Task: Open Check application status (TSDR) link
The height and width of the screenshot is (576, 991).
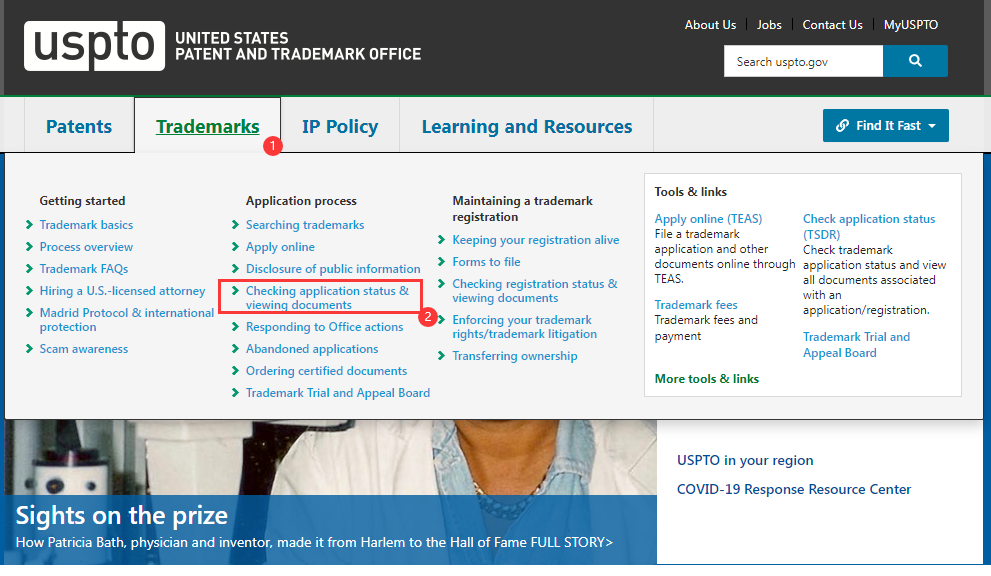Action: tap(869, 226)
